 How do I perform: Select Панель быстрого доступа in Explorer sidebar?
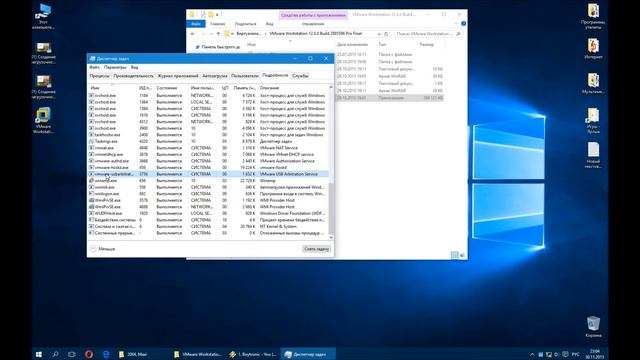click(218, 47)
